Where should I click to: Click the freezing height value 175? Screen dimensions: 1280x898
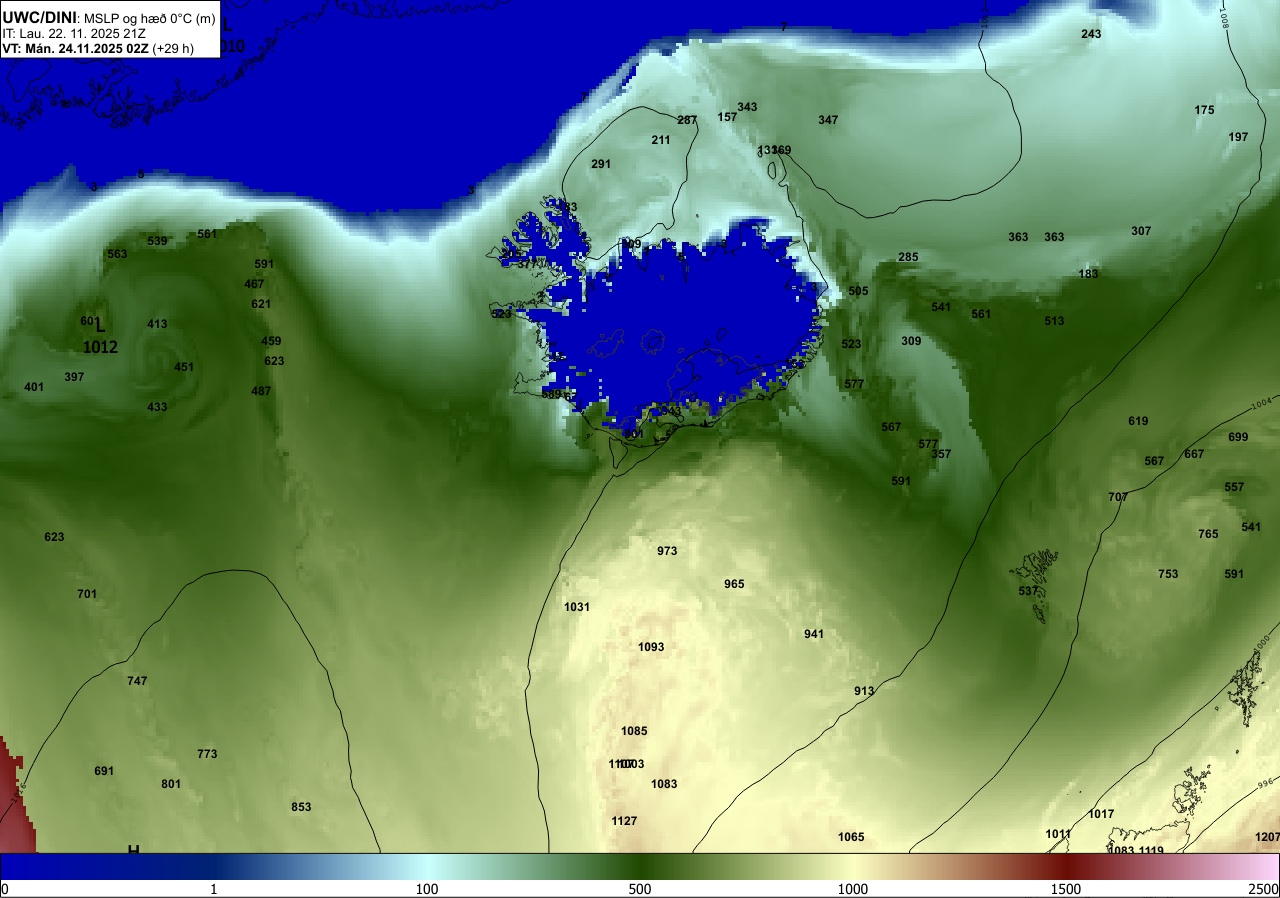pyautogui.click(x=1204, y=110)
